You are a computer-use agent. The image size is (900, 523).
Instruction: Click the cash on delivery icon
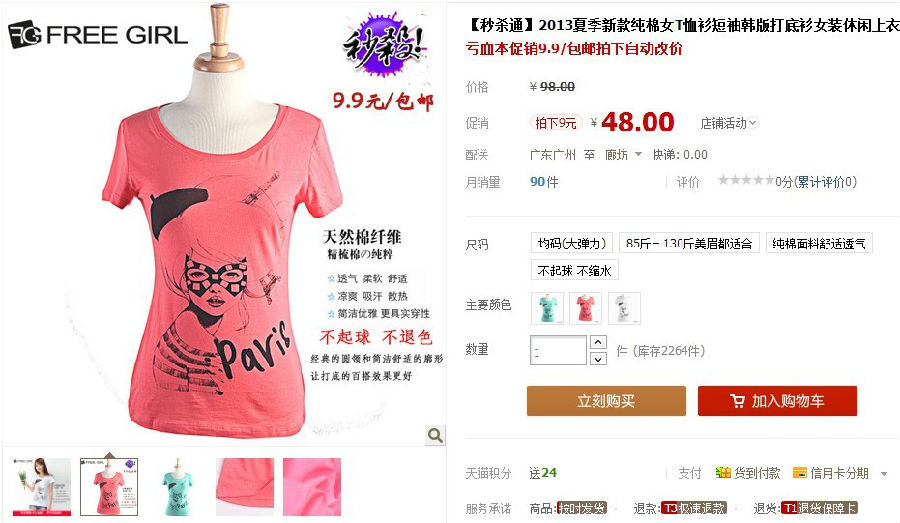click(723, 472)
